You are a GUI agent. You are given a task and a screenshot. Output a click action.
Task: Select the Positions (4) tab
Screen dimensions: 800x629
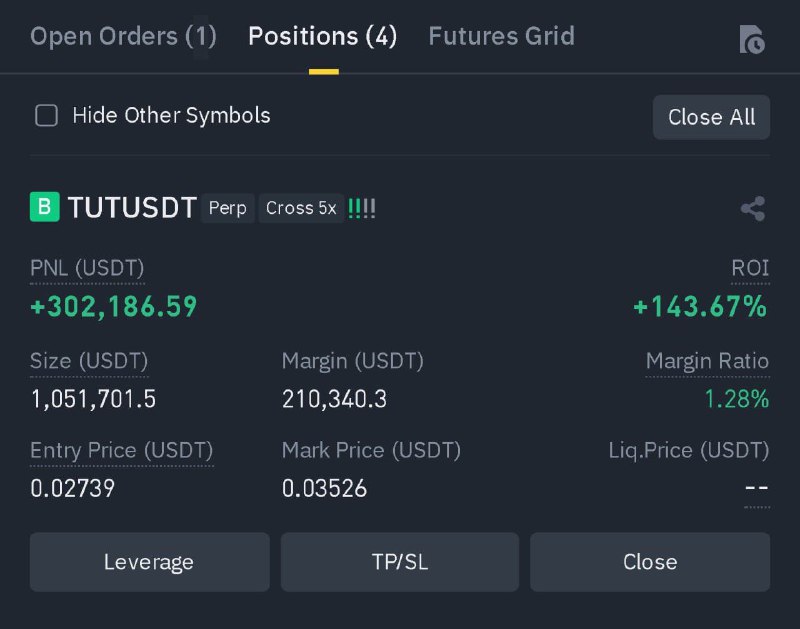(322, 36)
